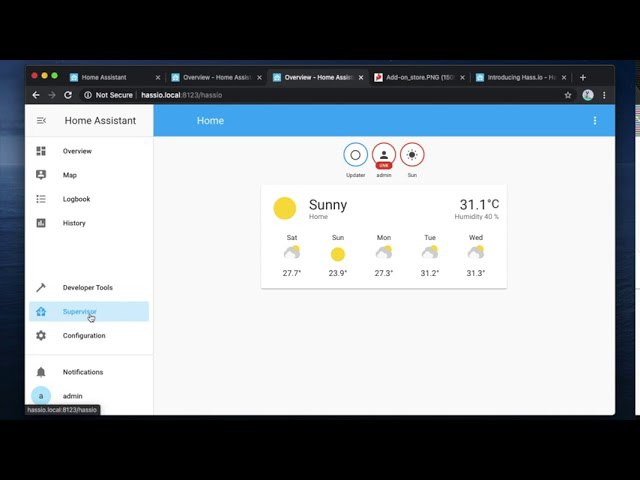Screen dimensions: 640x480
Task: Go to History in the sidebar
Action: pyautogui.click(x=89, y=223)
